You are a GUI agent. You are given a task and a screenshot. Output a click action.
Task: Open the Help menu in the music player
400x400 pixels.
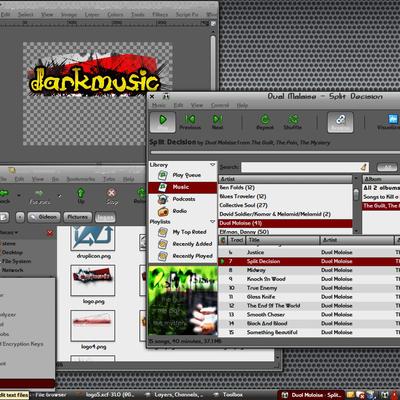tap(242, 105)
